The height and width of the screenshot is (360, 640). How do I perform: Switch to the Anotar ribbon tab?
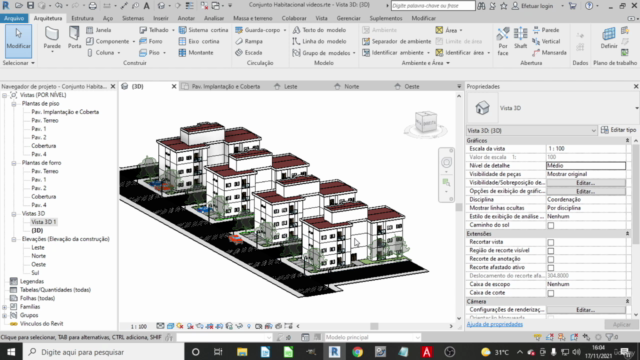(186, 18)
